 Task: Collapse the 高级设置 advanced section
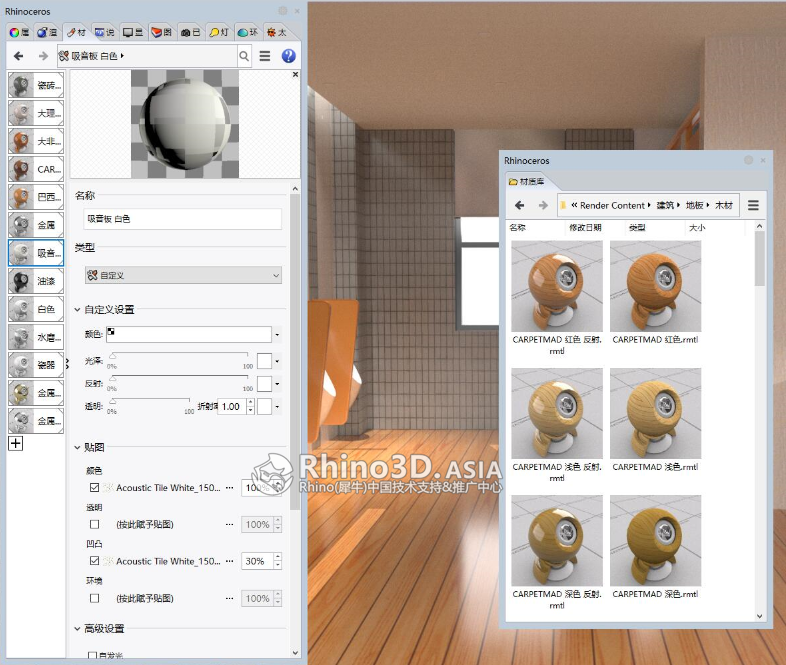[x=77, y=628]
